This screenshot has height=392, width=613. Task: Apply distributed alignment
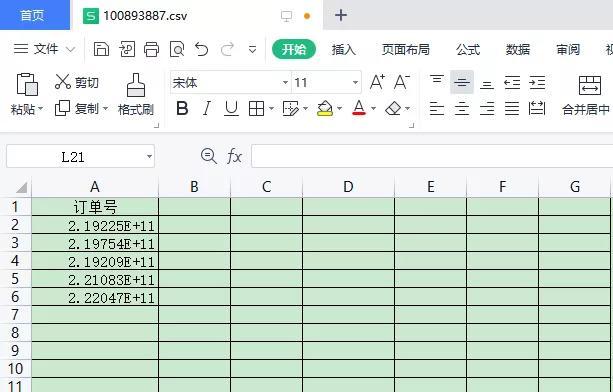click(x=537, y=108)
